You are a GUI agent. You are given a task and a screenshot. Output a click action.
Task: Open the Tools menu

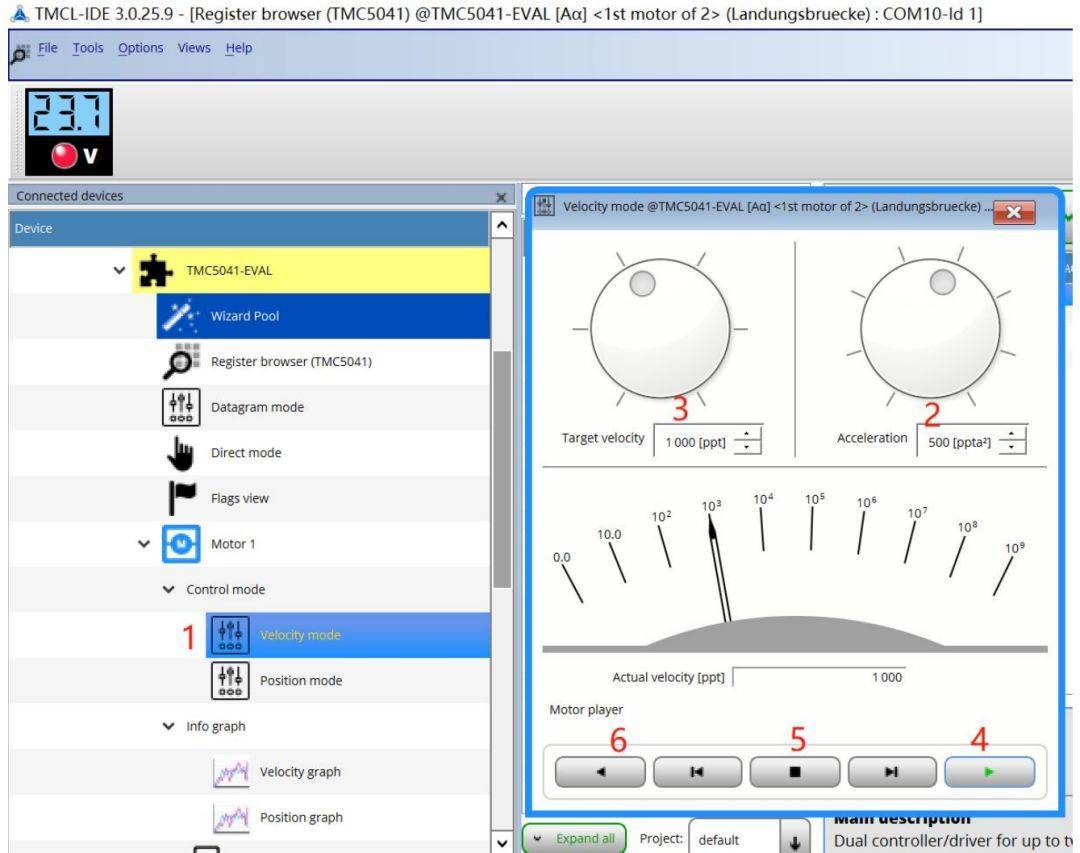(x=88, y=49)
